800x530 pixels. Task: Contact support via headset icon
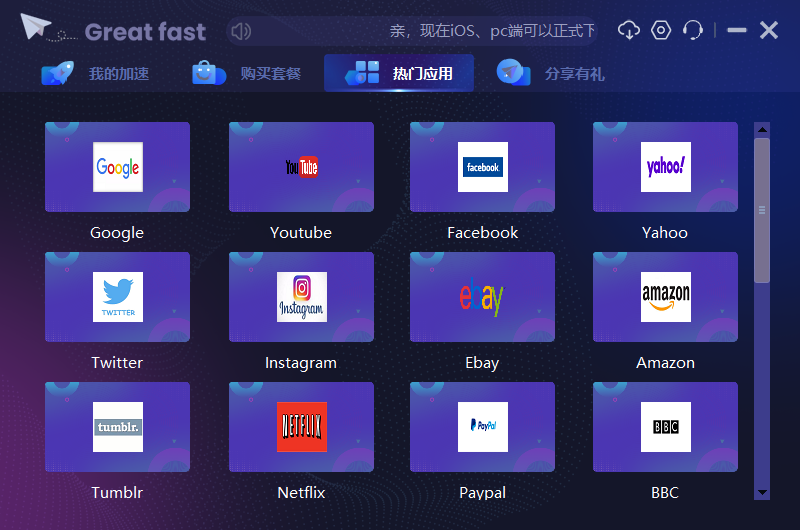[692, 31]
